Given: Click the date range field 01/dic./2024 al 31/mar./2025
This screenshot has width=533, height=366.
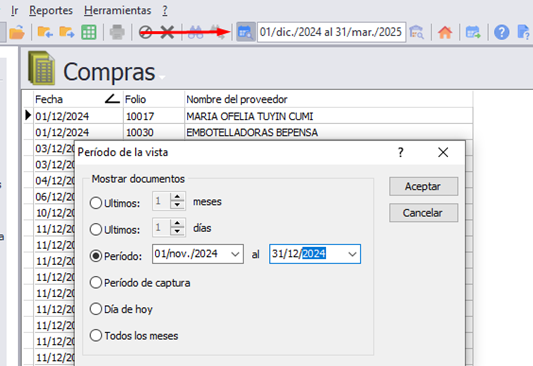Looking at the screenshot, I should (331, 32).
